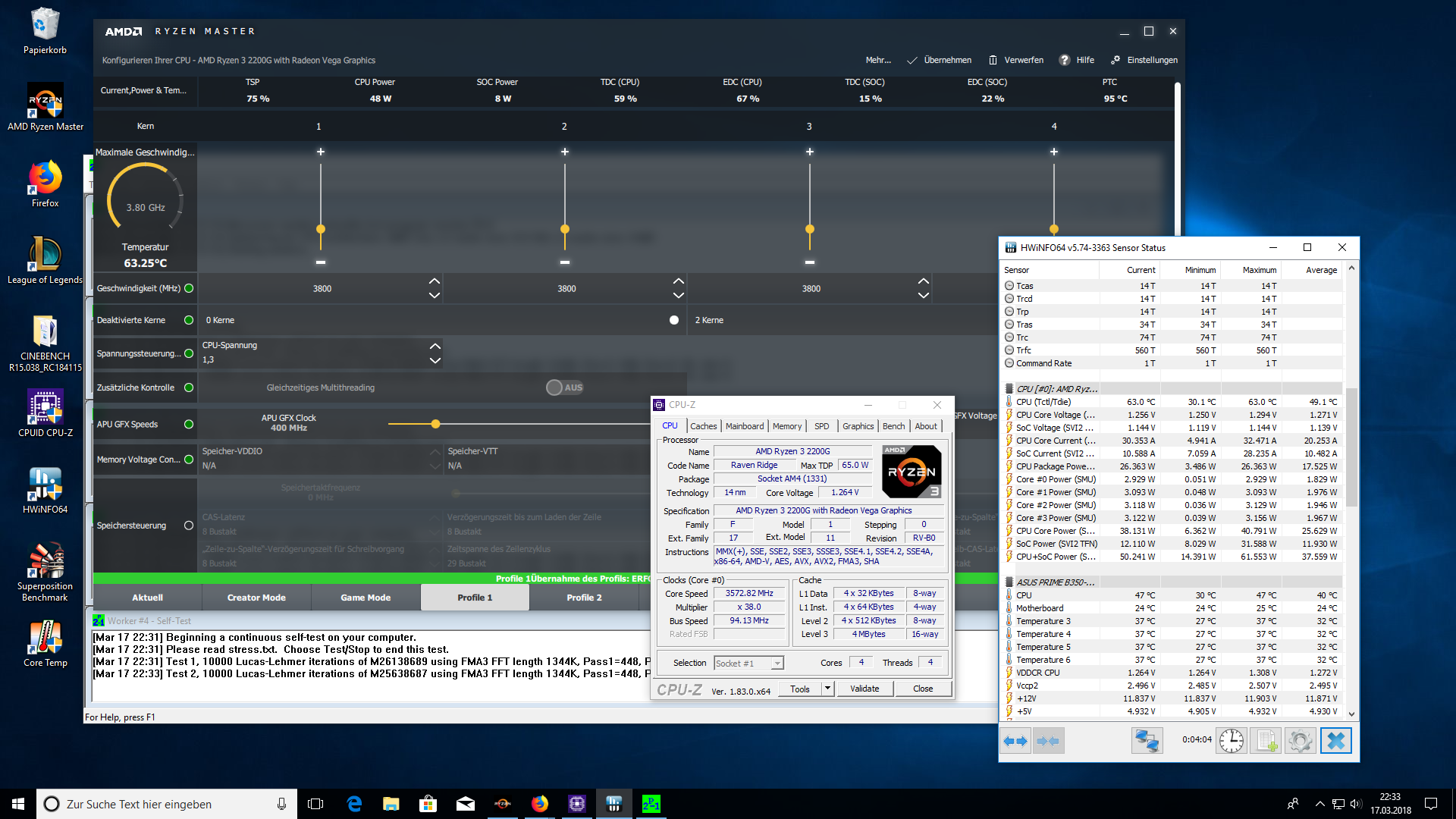Click core 2 speed slider handle
This screenshot has height=819, width=1456.
(x=565, y=229)
